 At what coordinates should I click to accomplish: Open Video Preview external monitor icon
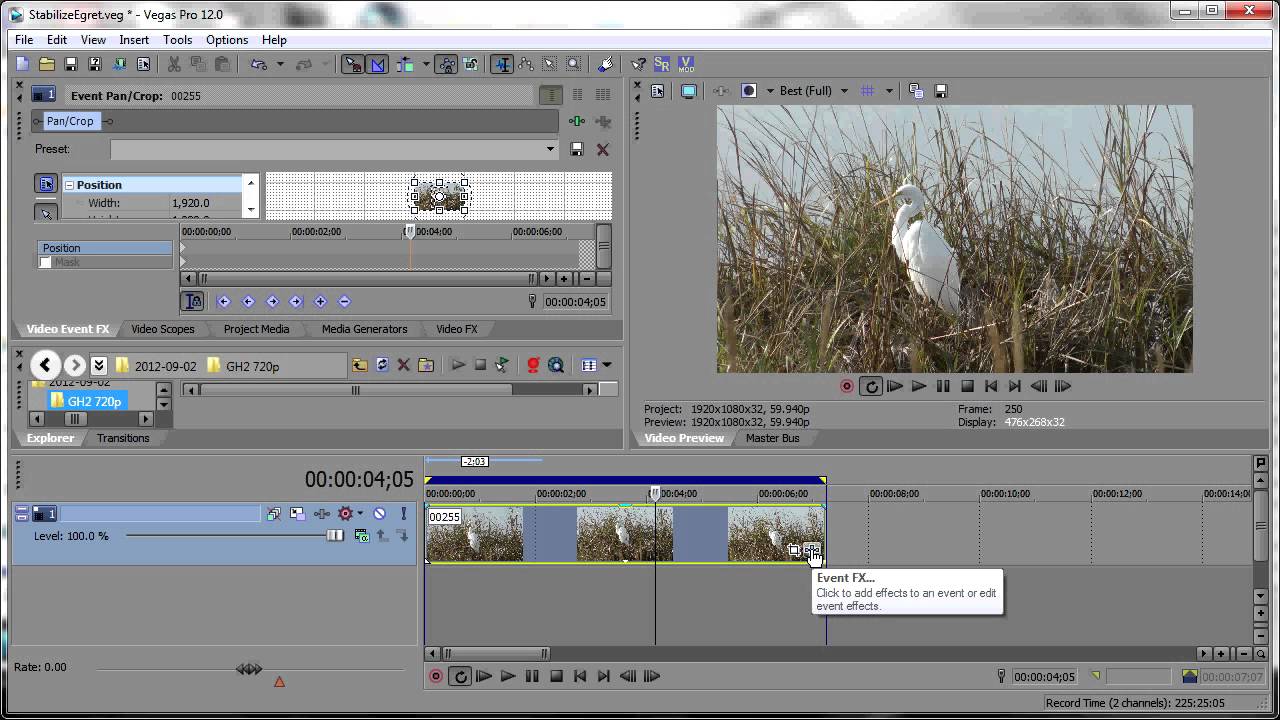688,91
